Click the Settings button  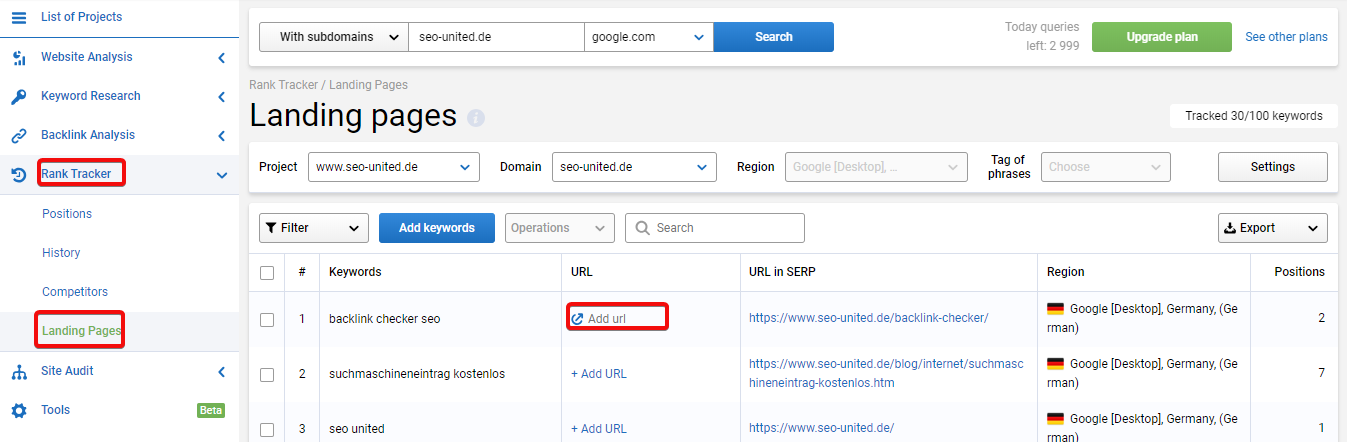1273,167
